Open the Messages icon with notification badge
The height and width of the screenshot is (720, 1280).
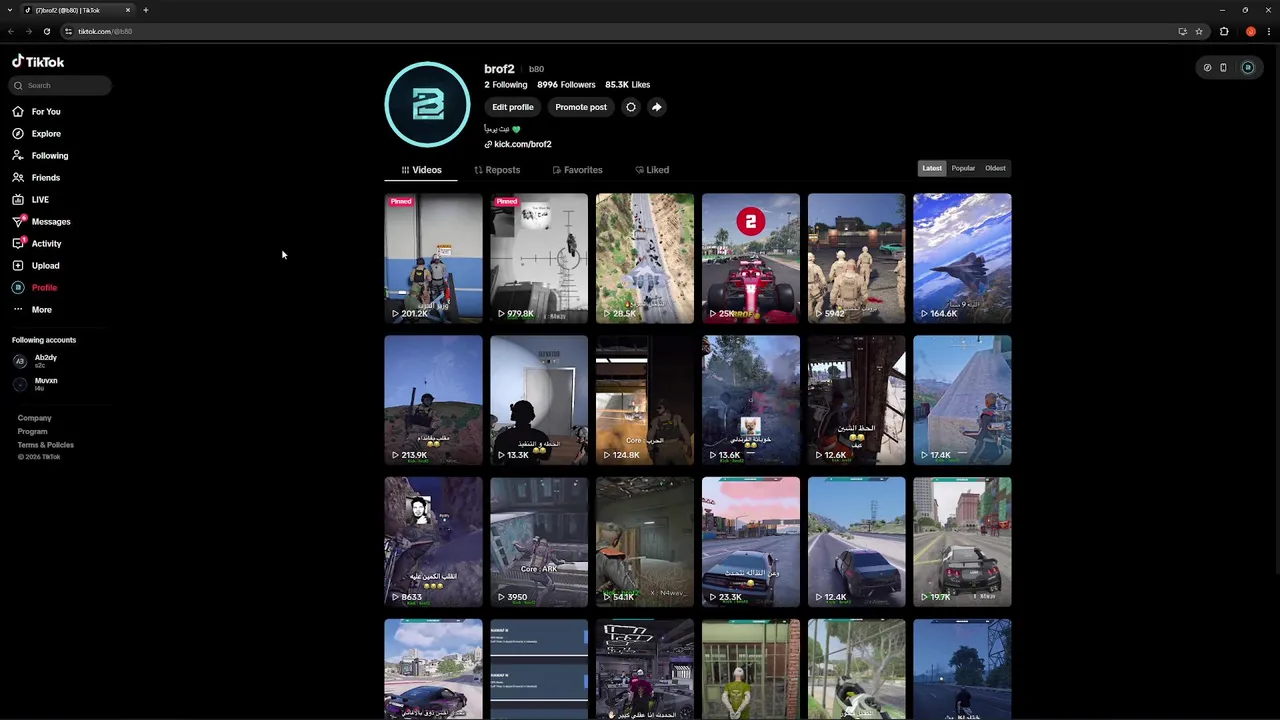pos(18,221)
